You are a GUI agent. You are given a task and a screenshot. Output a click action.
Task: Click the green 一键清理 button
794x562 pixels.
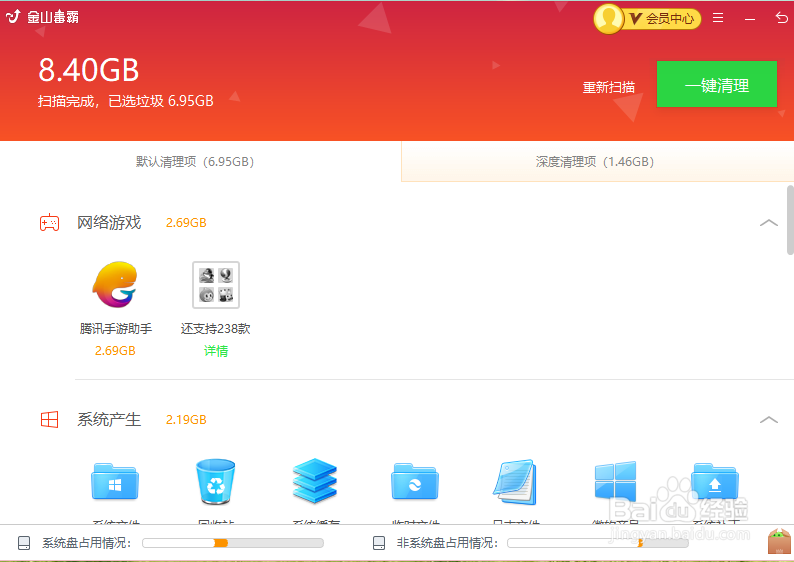click(x=717, y=84)
